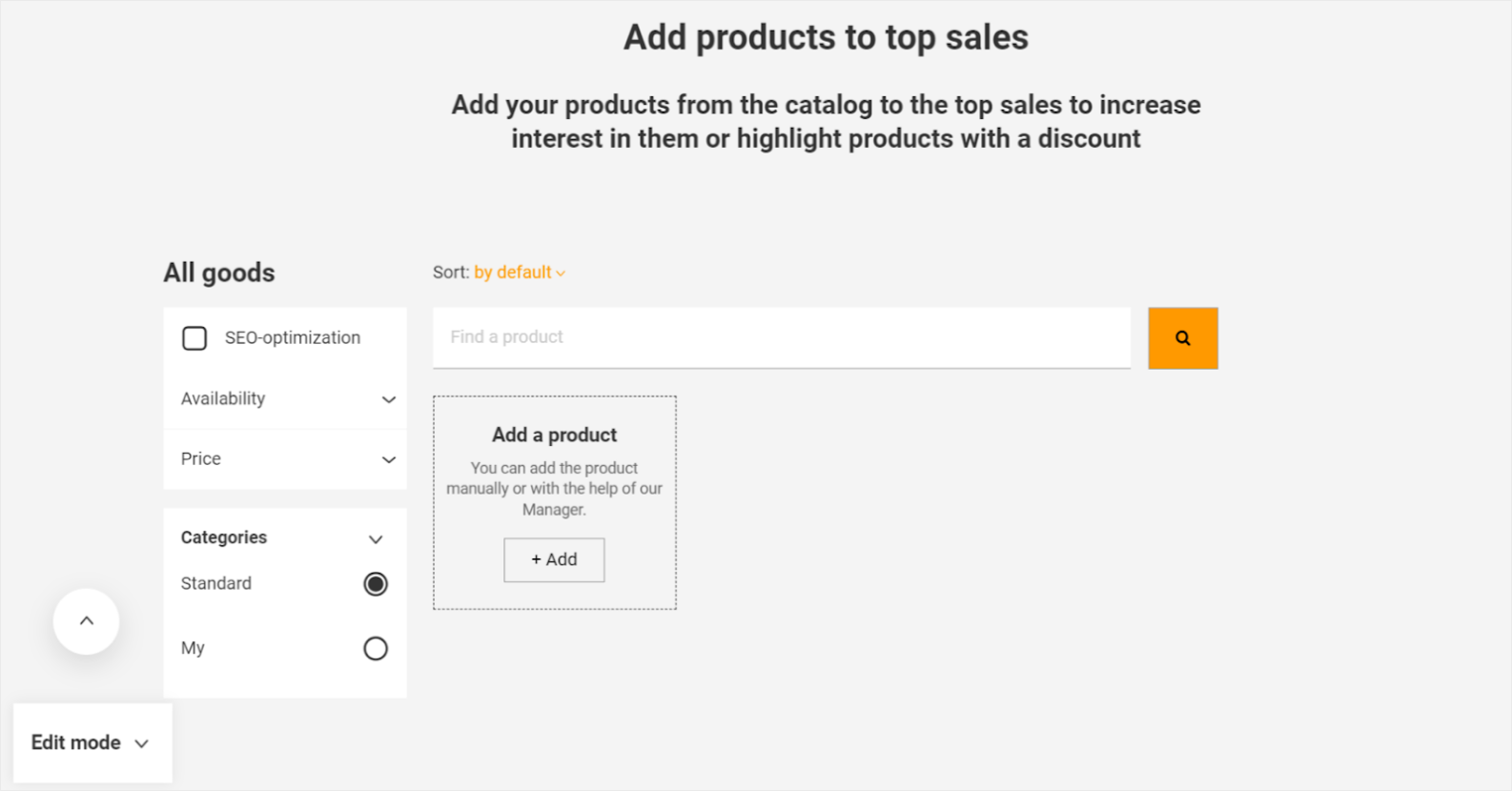Click the Availability filter label

click(x=223, y=398)
